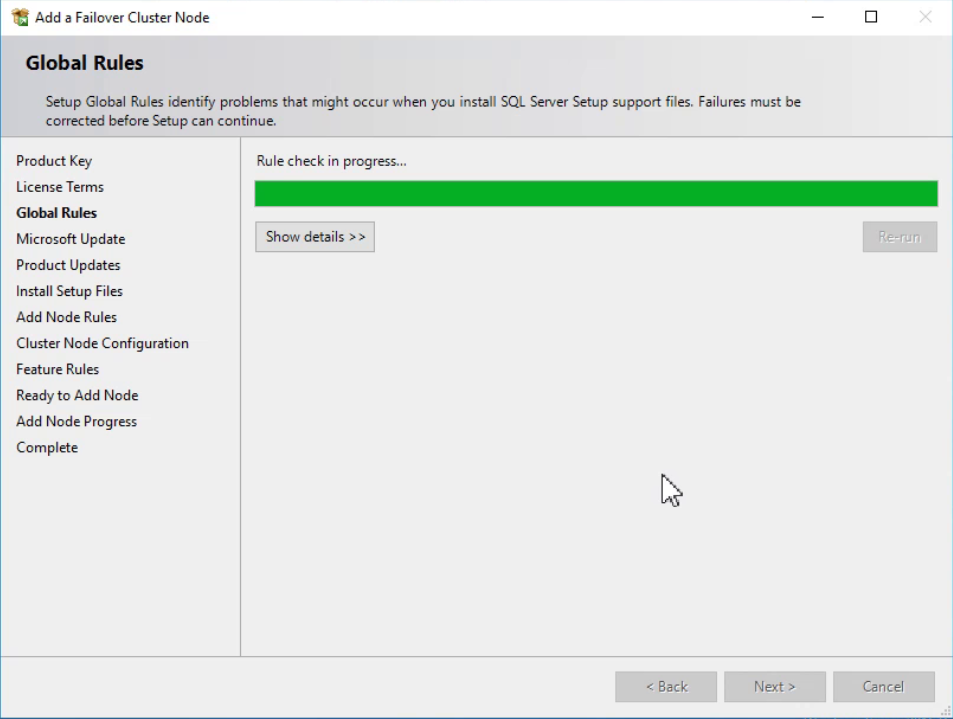Select the Global Rules step

[x=57, y=213]
